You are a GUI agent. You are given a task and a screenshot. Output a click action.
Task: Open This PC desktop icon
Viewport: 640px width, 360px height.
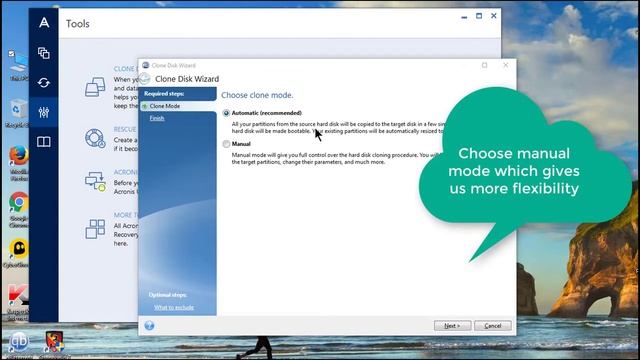point(19,65)
